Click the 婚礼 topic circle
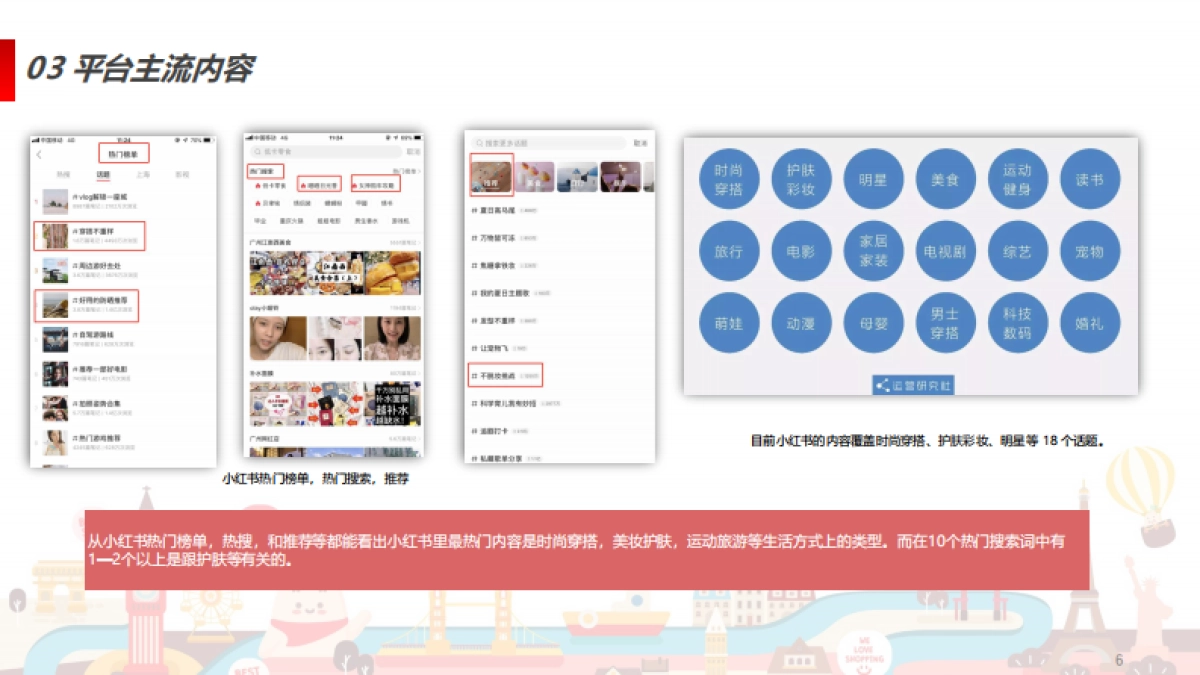Screen dimensions: 1200x675 pos(1090,323)
